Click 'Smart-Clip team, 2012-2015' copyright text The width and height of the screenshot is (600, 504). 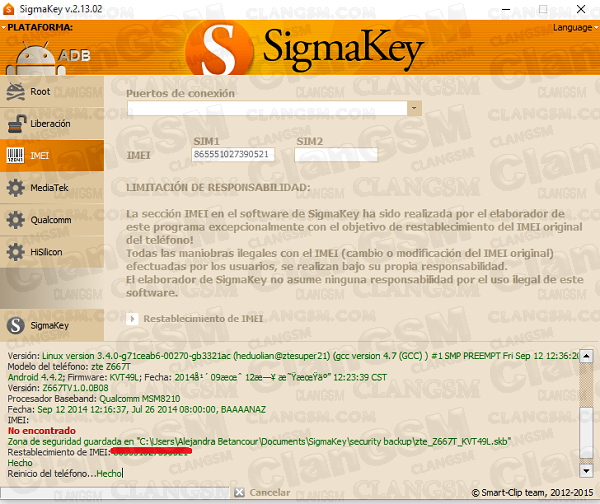point(532,493)
